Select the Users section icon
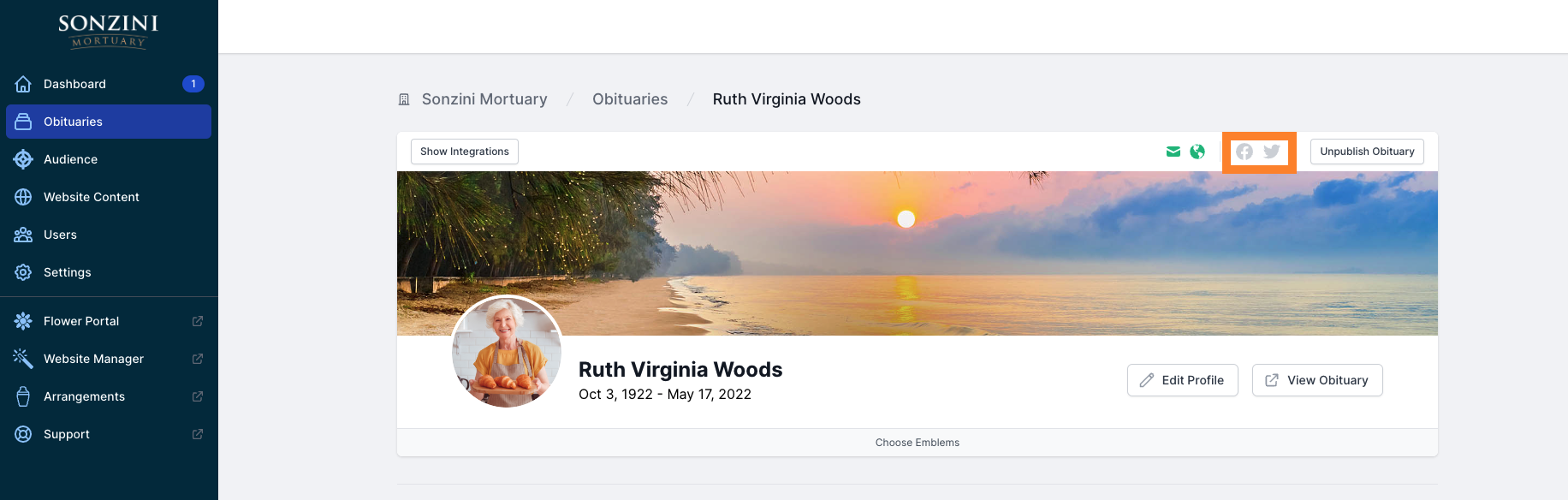Viewport: 1568px width, 500px height. coord(23,235)
